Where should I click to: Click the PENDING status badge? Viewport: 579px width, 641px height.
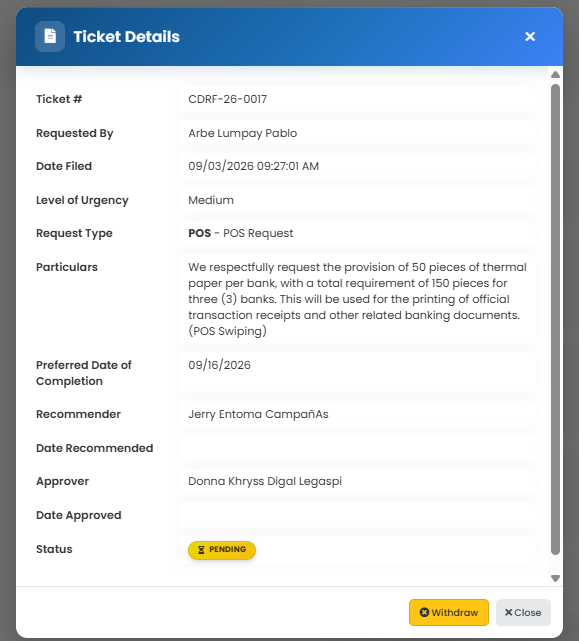(x=222, y=550)
